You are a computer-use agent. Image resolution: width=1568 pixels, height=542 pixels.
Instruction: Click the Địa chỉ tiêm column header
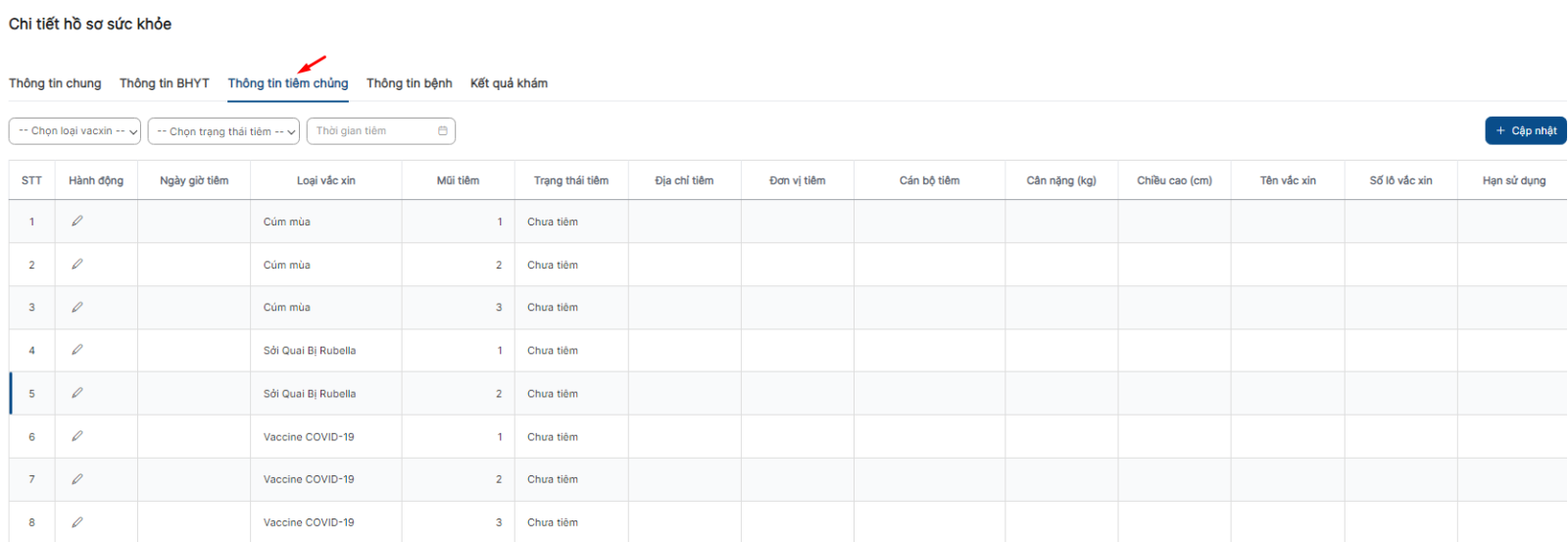click(684, 180)
